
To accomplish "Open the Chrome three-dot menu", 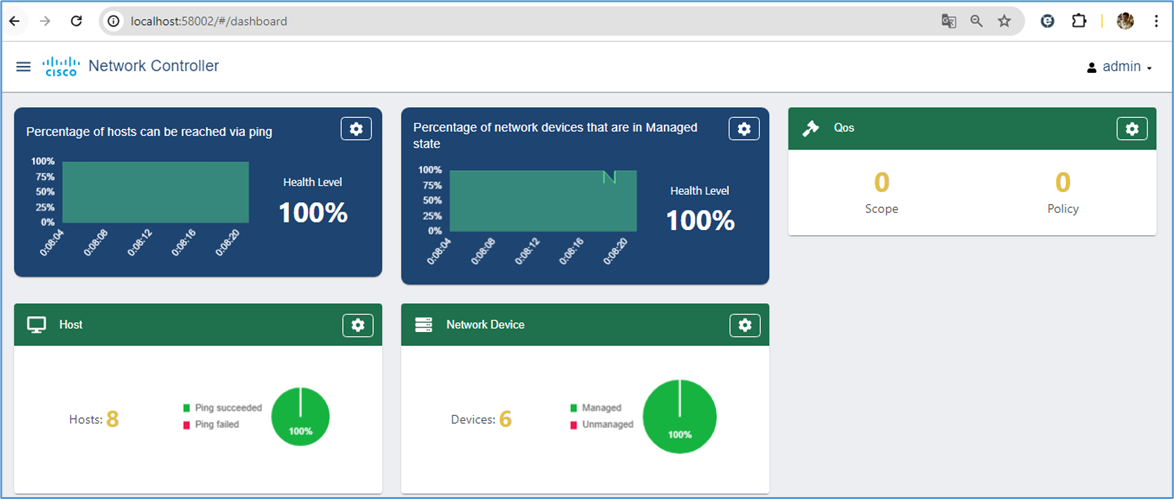I will (x=1156, y=21).
